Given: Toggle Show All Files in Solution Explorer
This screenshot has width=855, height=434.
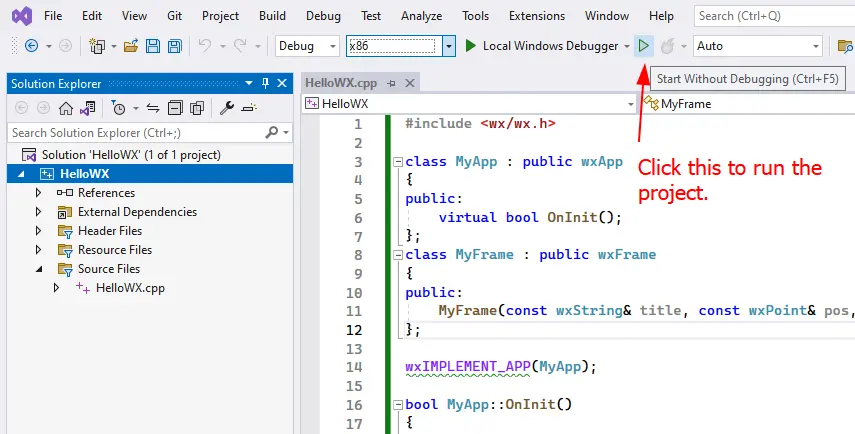Looking at the screenshot, I should pyautogui.click(x=197, y=108).
